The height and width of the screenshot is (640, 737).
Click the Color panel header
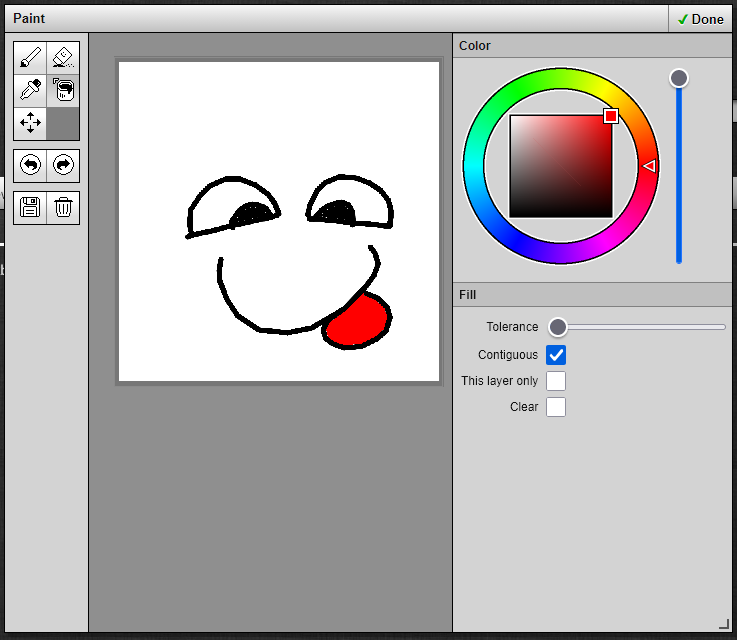coord(592,46)
